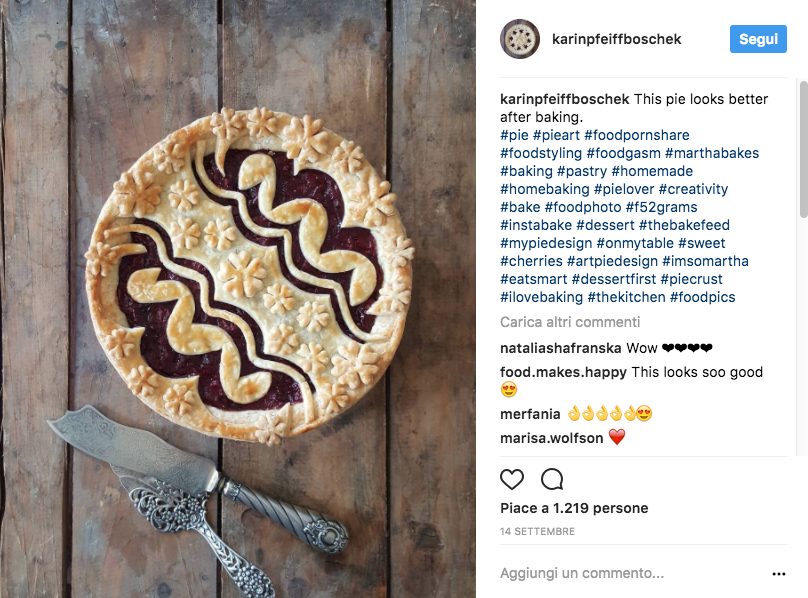Like the post with the heart icon
Image resolution: width=808 pixels, height=598 pixels.
coord(512,479)
